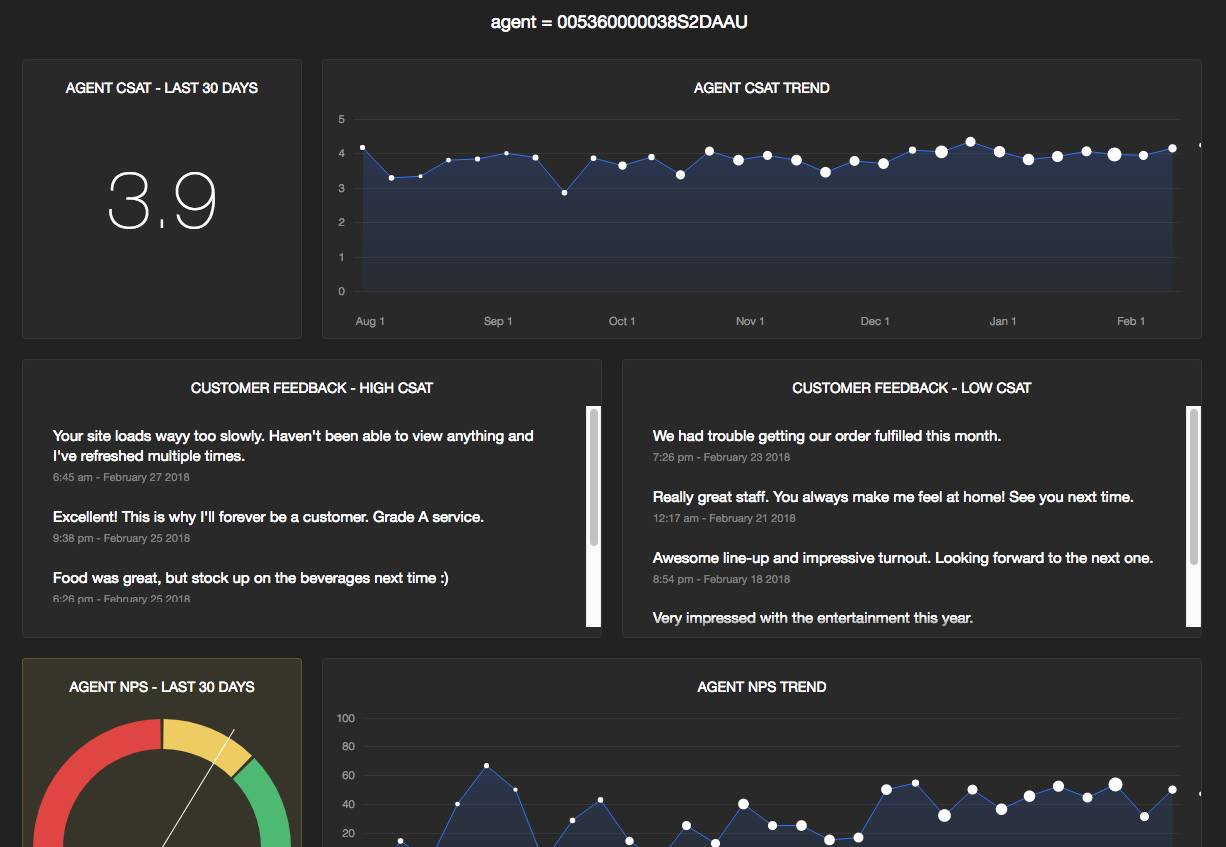Image resolution: width=1226 pixels, height=847 pixels.
Task: Click the agent ID header text
Action: point(619,21)
